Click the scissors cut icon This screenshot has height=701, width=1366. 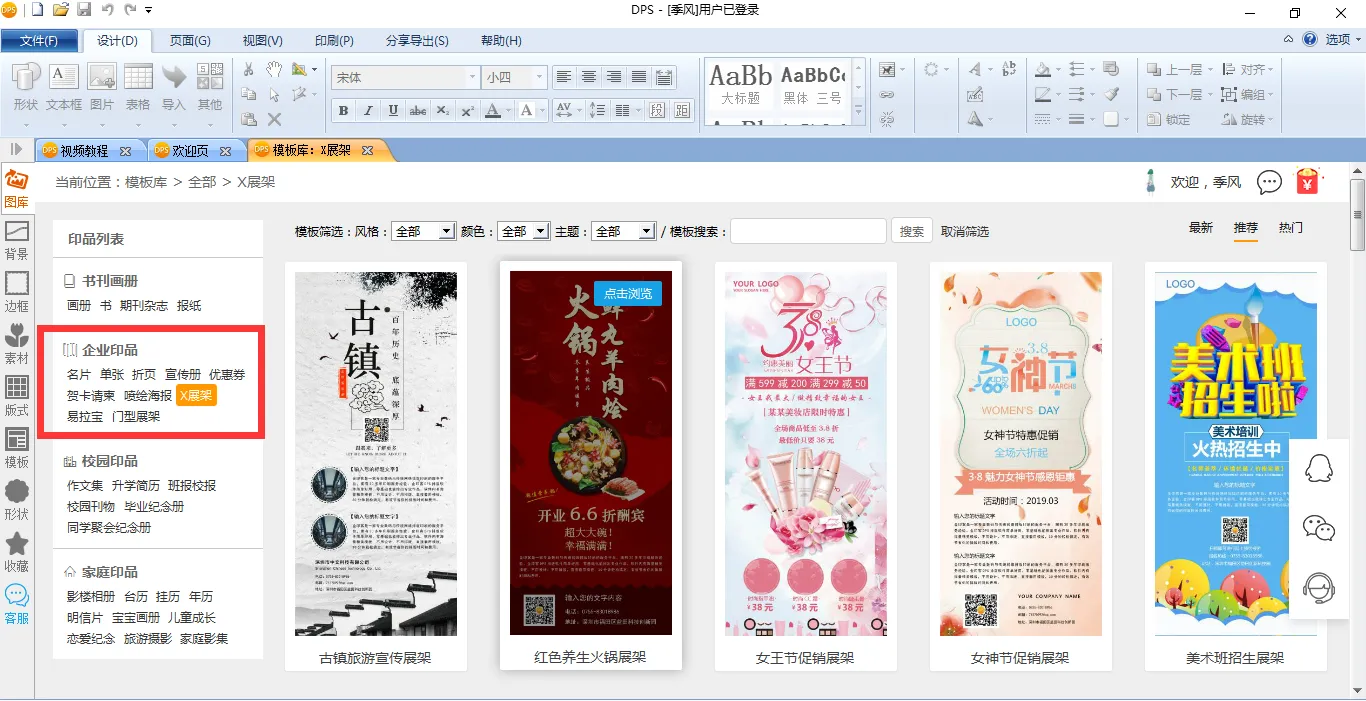(x=249, y=70)
